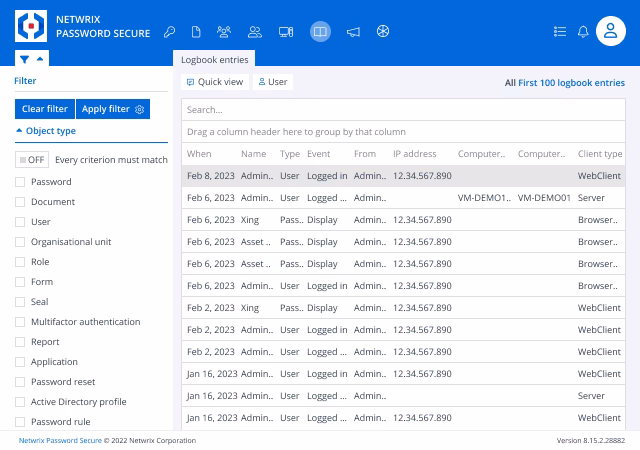640x450 pixels.
Task: Open the Apply filter settings gear
Action: point(140,109)
